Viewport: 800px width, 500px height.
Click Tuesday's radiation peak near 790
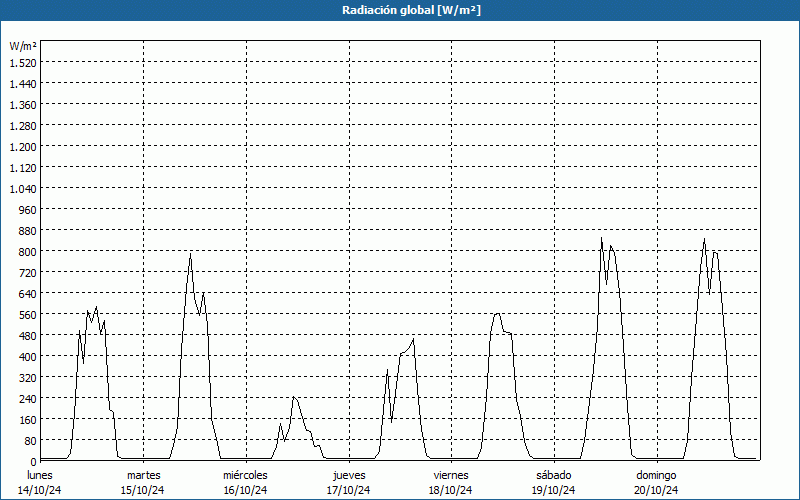pyautogui.click(x=191, y=254)
